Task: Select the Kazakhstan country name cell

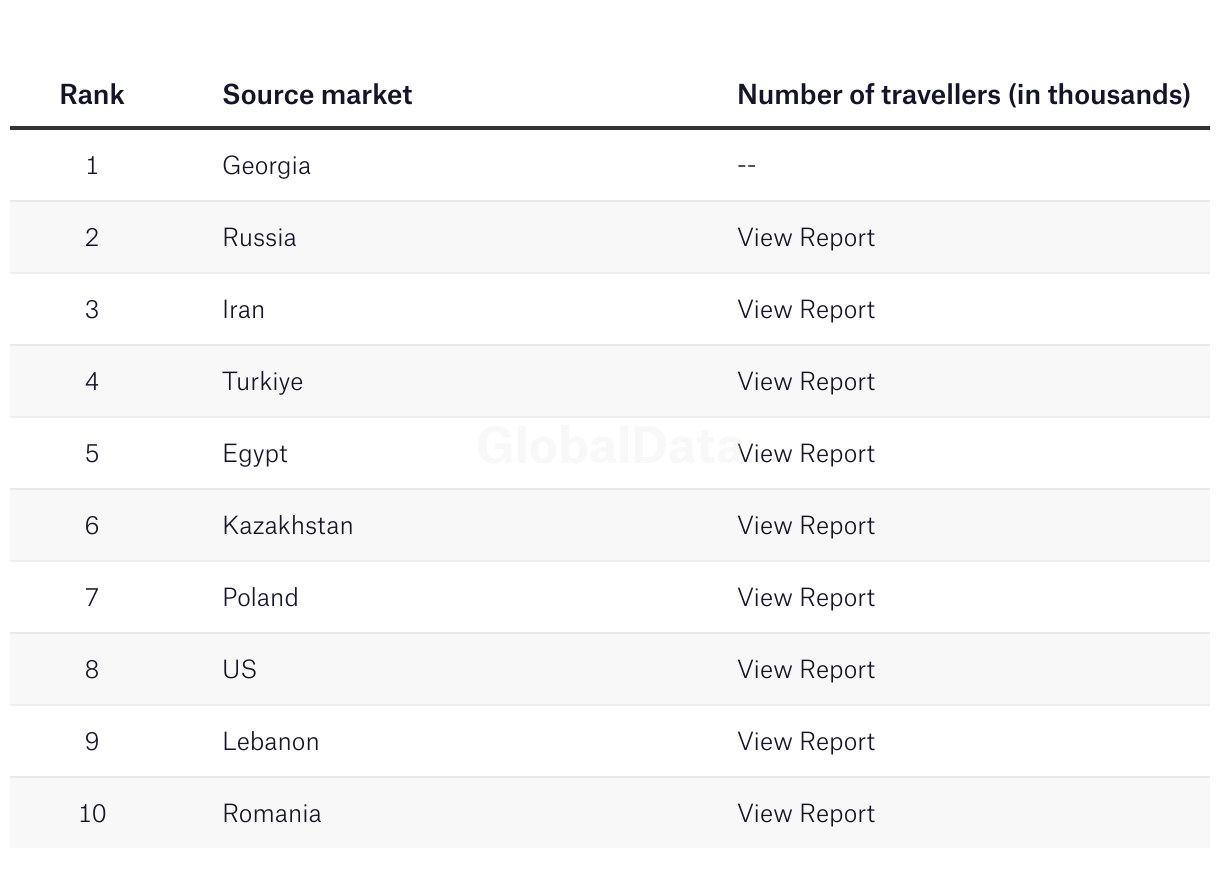Action: [287, 525]
